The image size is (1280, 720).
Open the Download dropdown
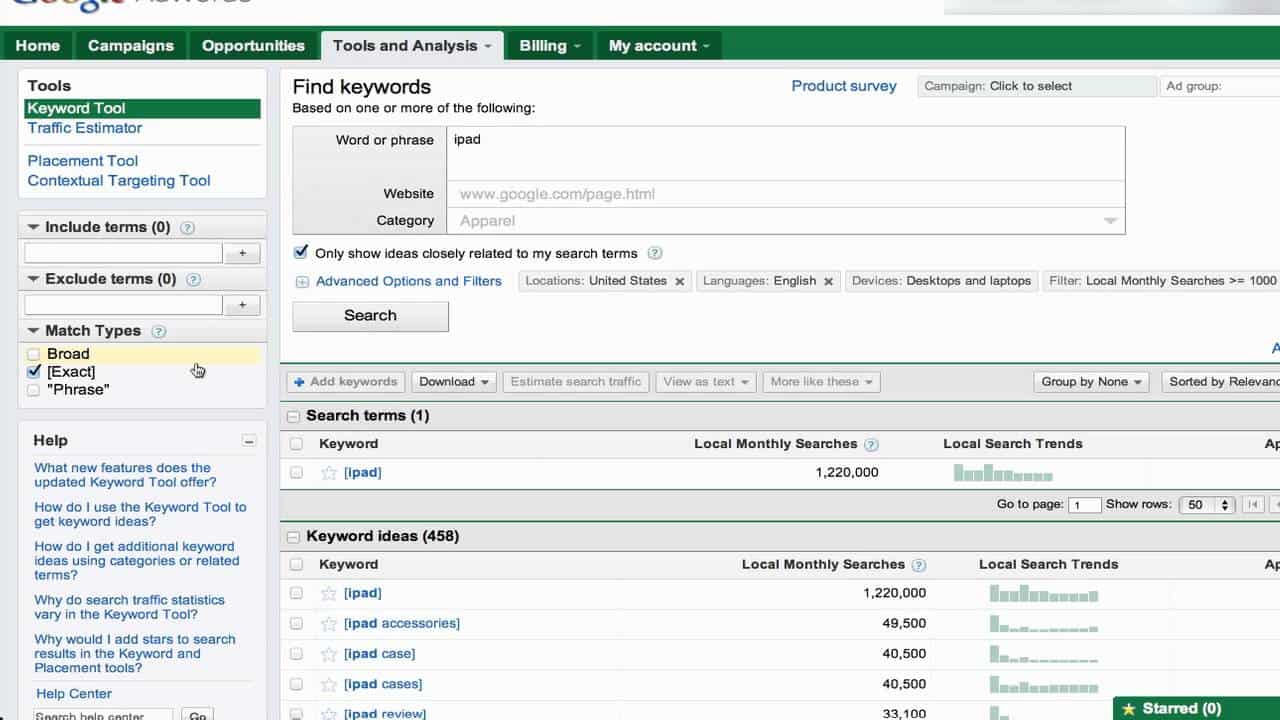[x=453, y=381]
